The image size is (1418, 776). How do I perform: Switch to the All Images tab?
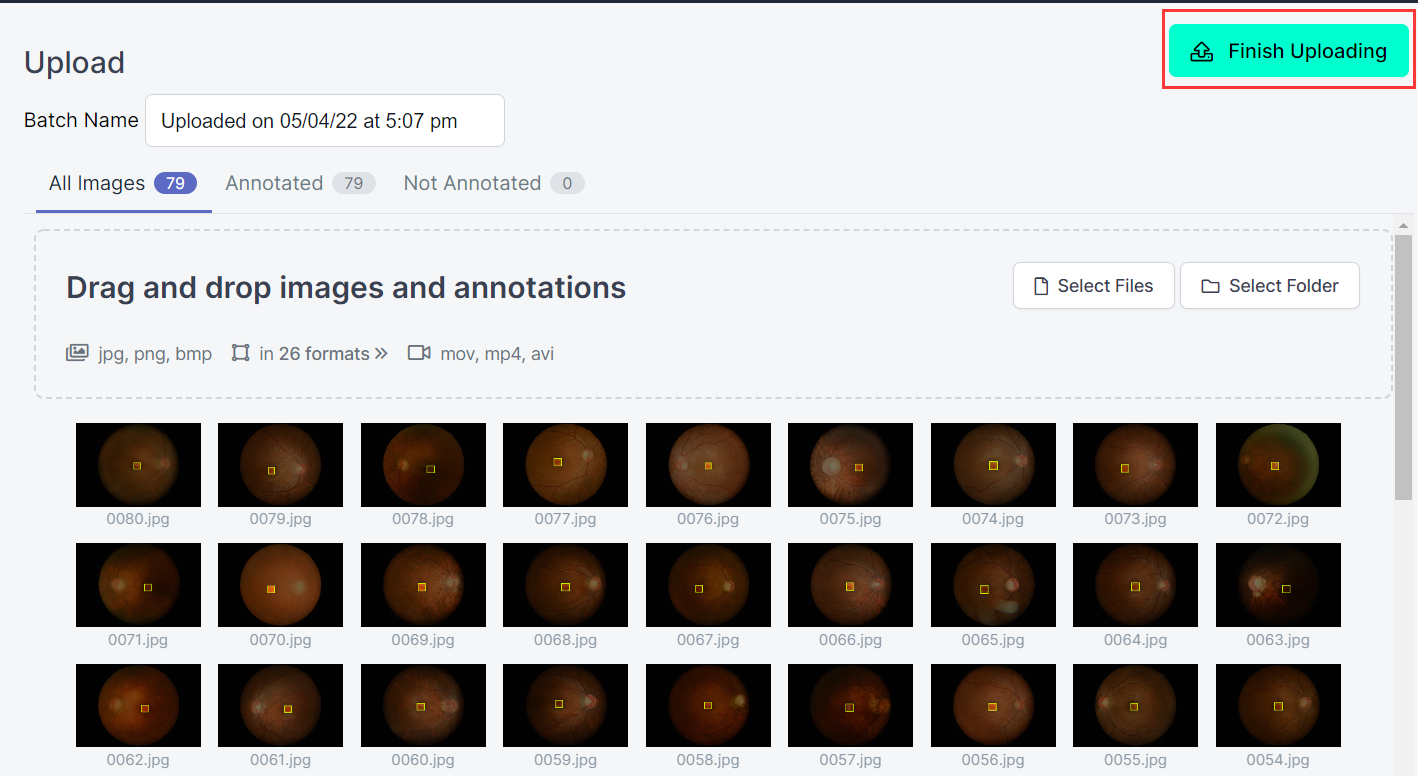click(x=123, y=183)
